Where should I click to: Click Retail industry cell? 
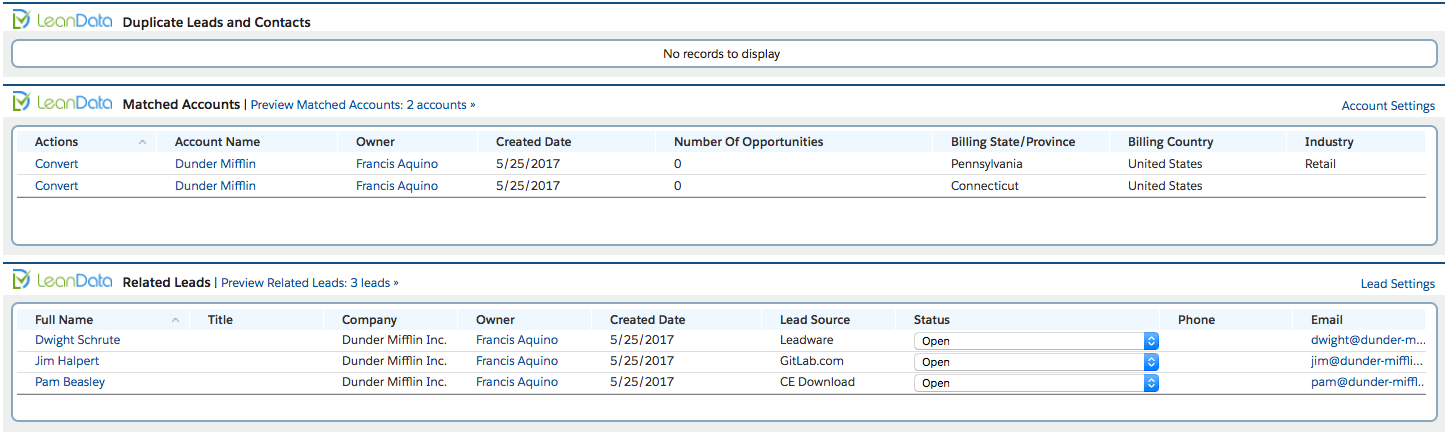[x=1320, y=164]
